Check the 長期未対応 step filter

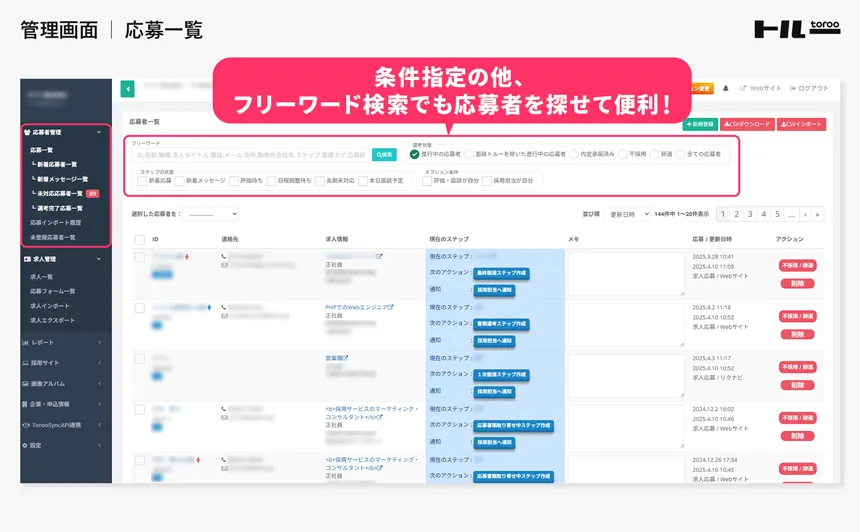click(x=320, y=181)
